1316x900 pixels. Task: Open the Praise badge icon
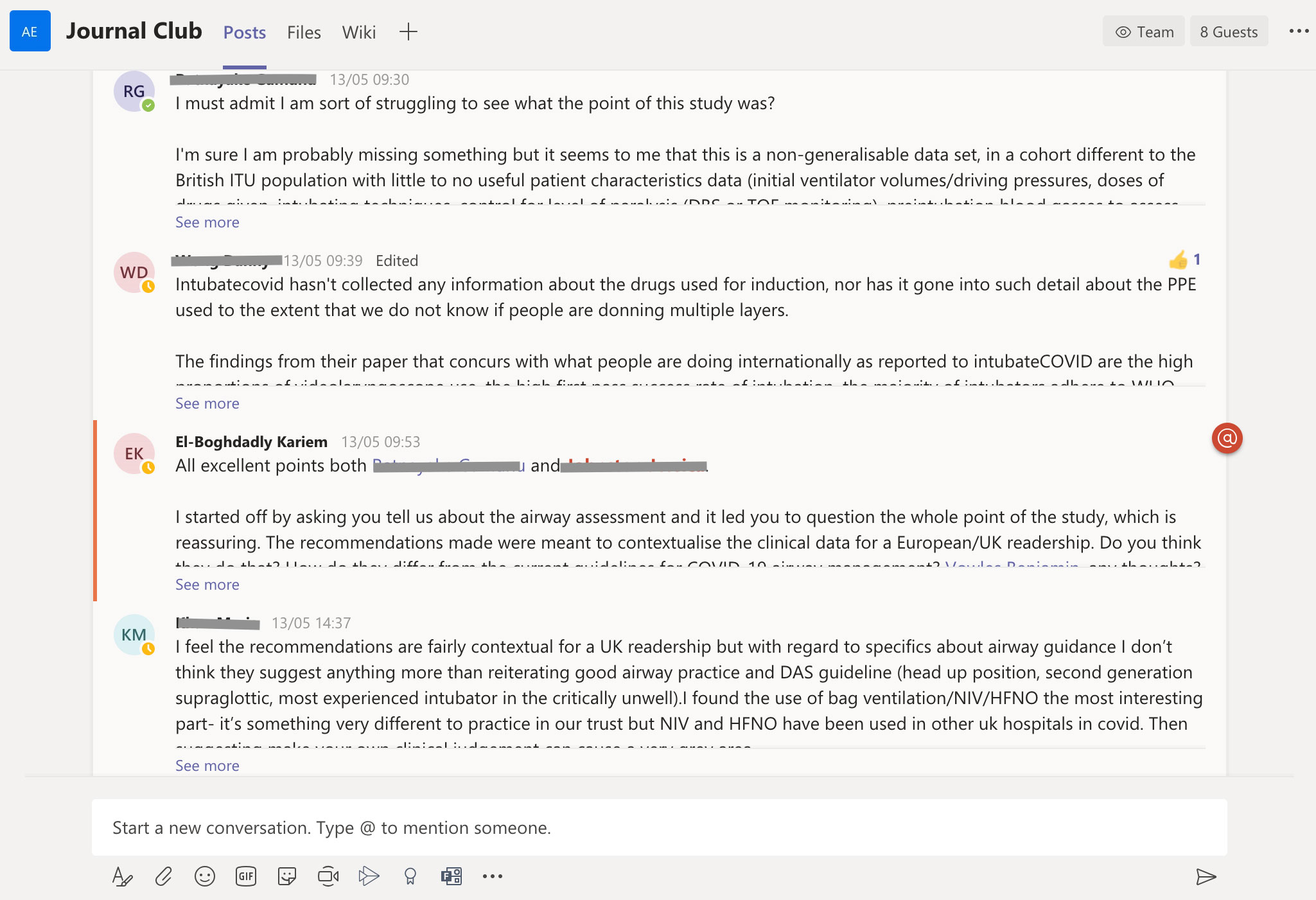click(x=410, y=876)
